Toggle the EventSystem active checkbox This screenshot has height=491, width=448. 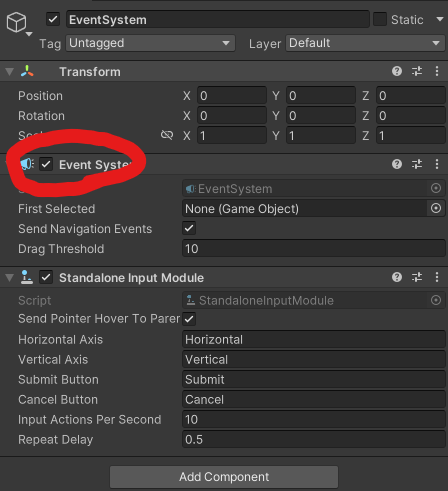(53, 19)
